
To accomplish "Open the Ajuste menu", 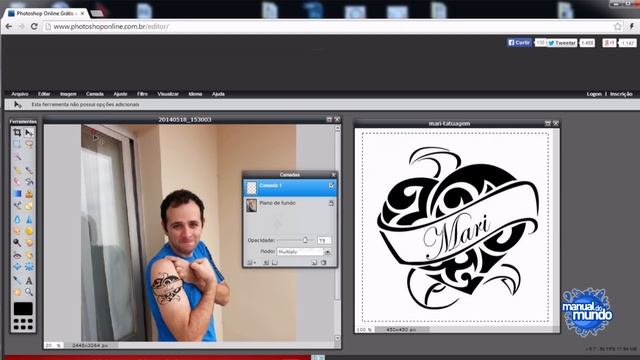I will pos(120,94).
